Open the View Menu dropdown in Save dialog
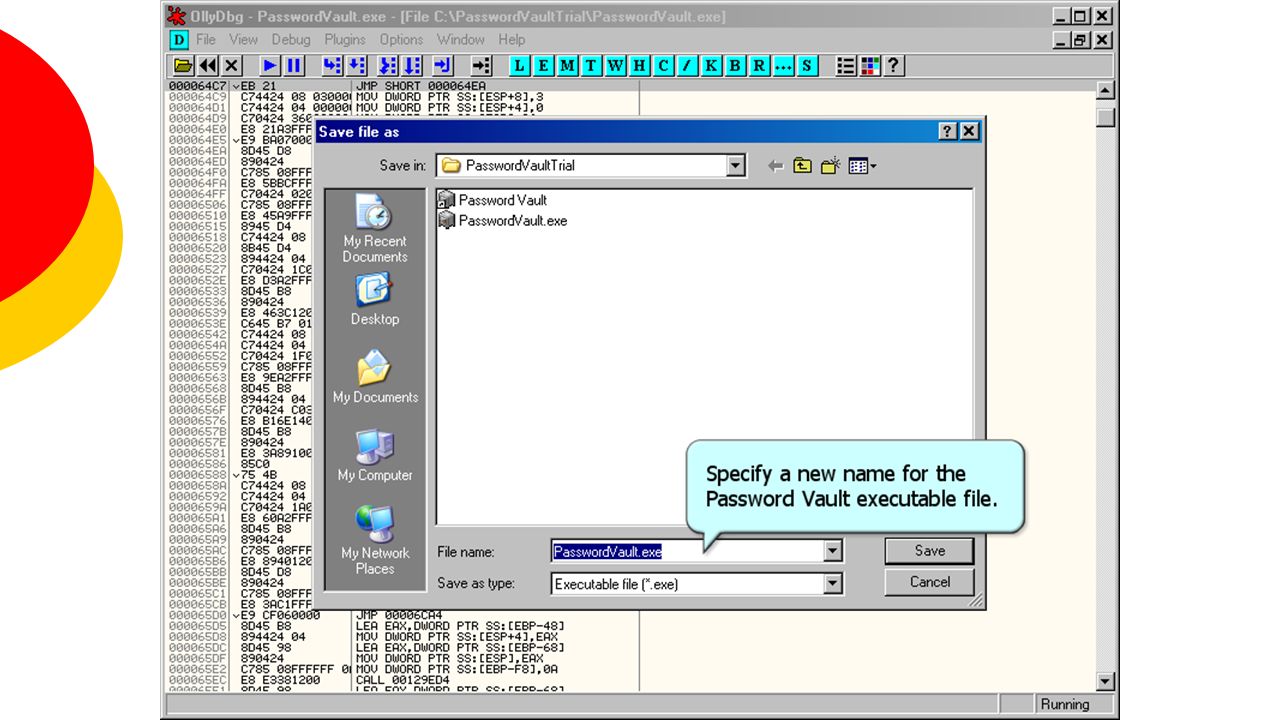Screen dimensions: 1280x720 [x=862, y=166]
